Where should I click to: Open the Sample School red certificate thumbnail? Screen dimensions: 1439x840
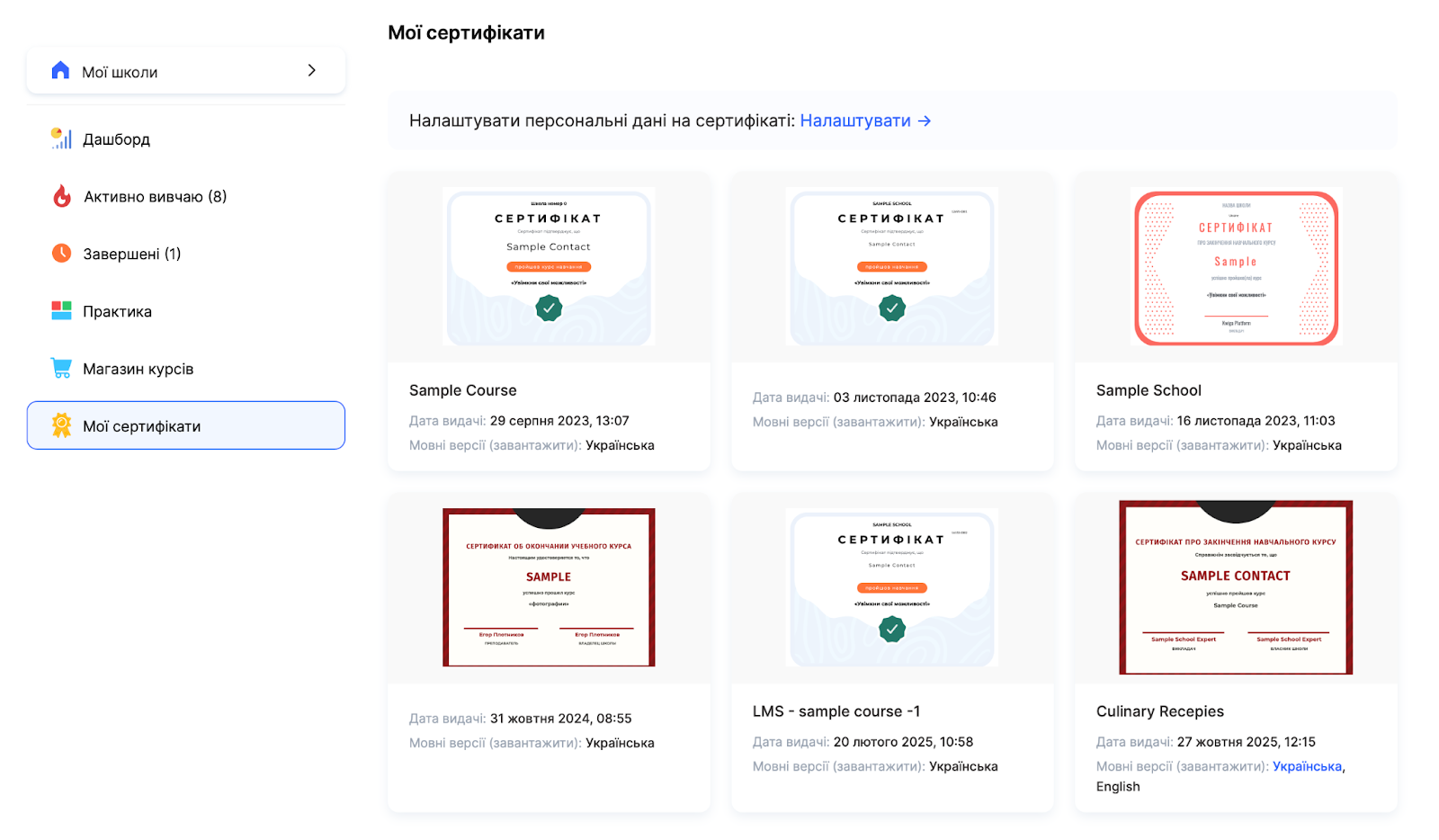tap(1236, 267)
